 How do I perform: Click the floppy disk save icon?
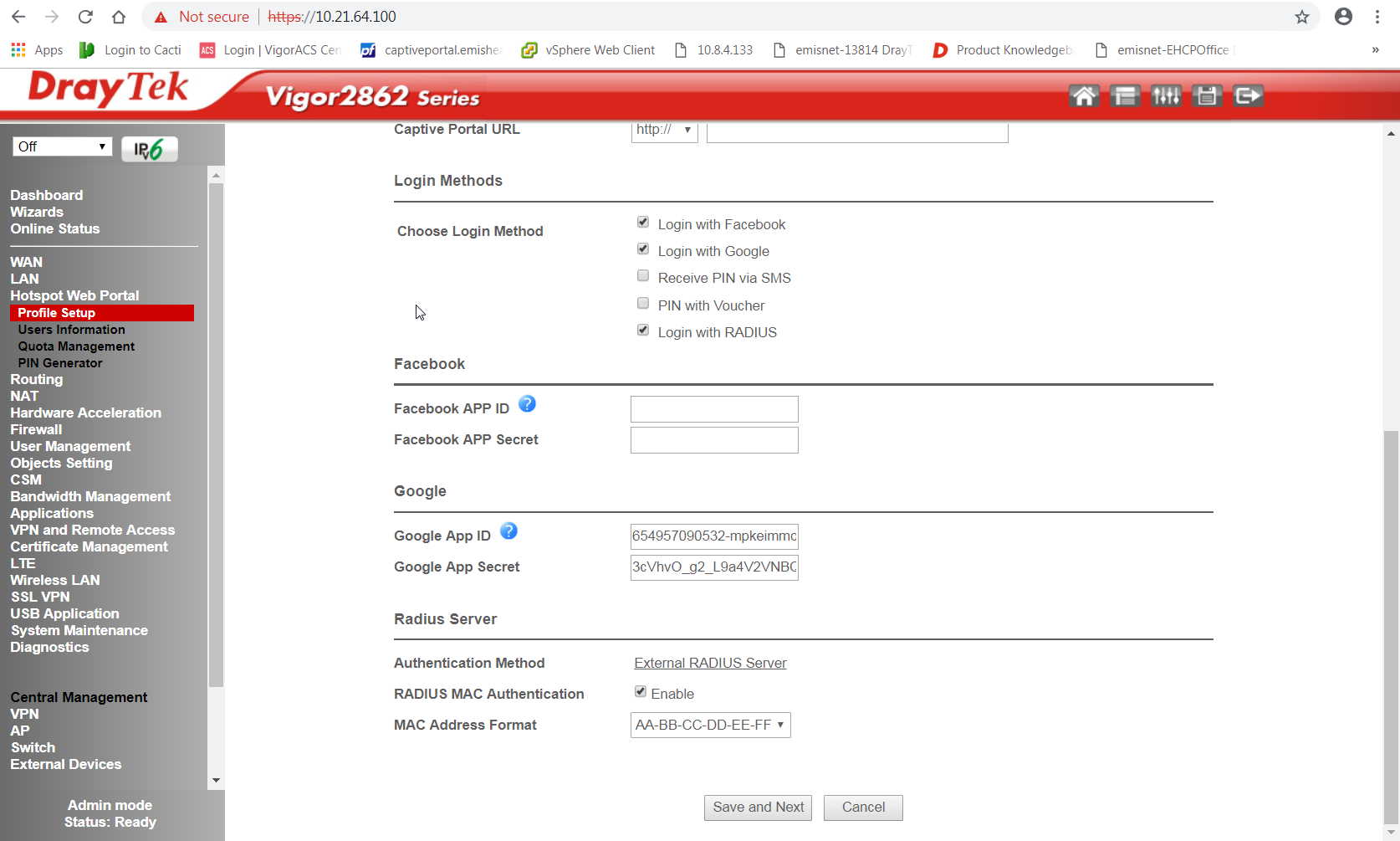coord(1207,96)
